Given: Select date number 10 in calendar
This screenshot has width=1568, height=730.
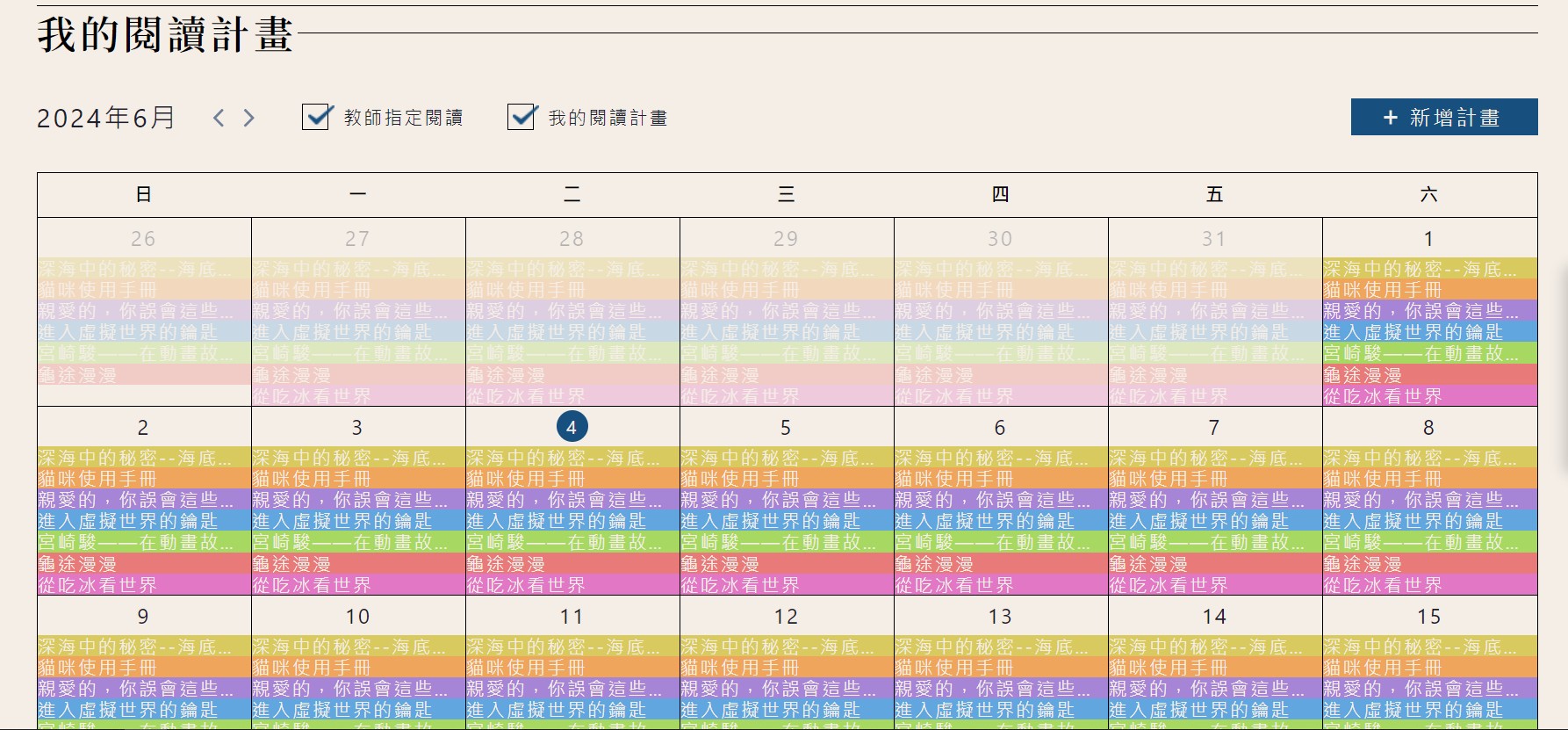Looking at the screenshot, I should pos(357,617).
